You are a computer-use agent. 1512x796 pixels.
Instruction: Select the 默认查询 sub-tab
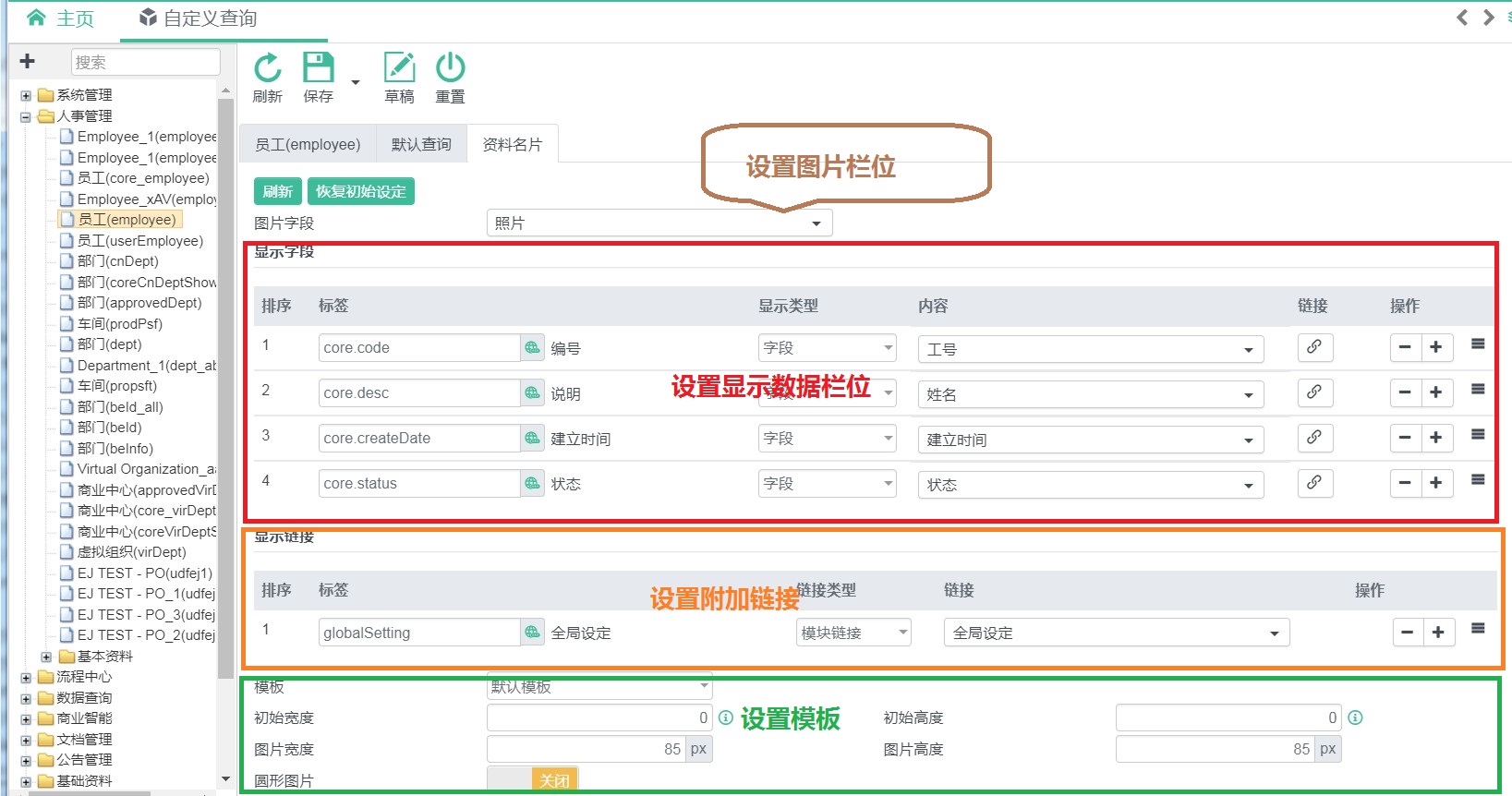pos(421,144)
